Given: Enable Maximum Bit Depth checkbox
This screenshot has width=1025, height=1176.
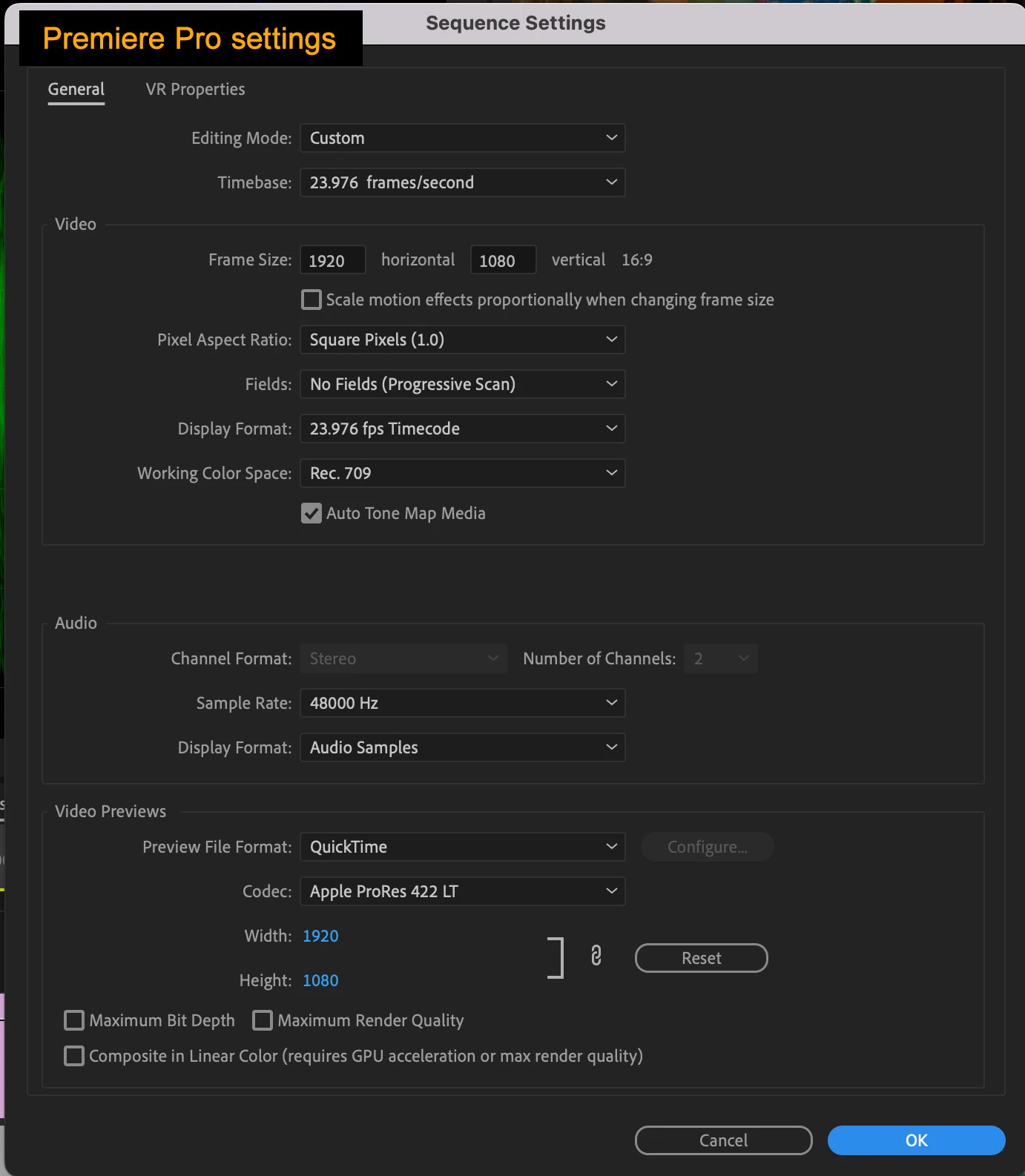Looking at the screenshot, I should [74, 1020].
